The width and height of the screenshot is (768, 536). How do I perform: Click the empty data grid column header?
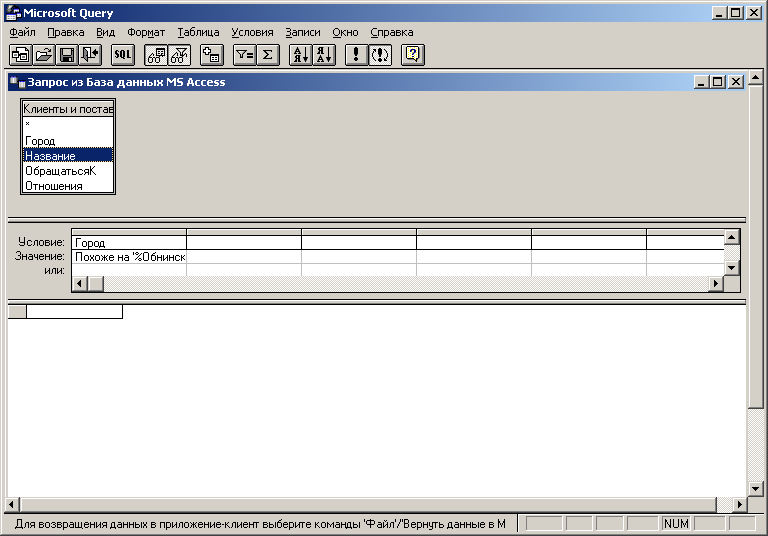pyautogui.click(x=74, y=311)
